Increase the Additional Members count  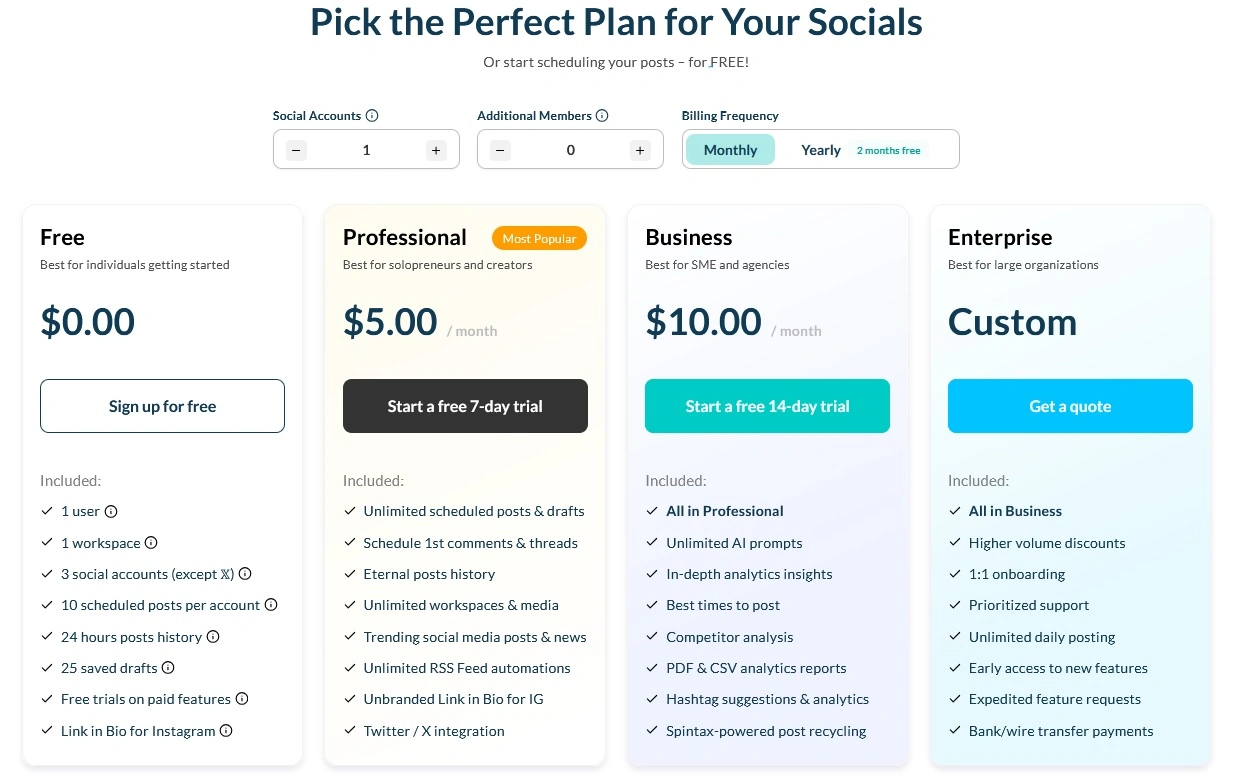640,149
